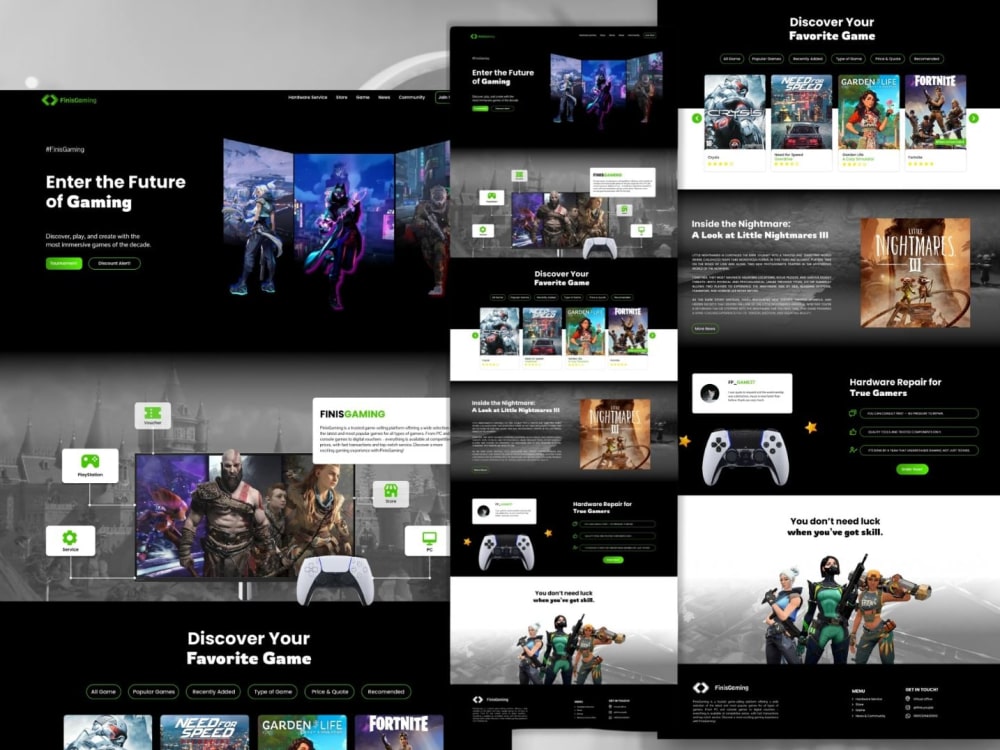
Task: Click the FinisGaming logo in the middle mockup header
Action: [482, 36]
